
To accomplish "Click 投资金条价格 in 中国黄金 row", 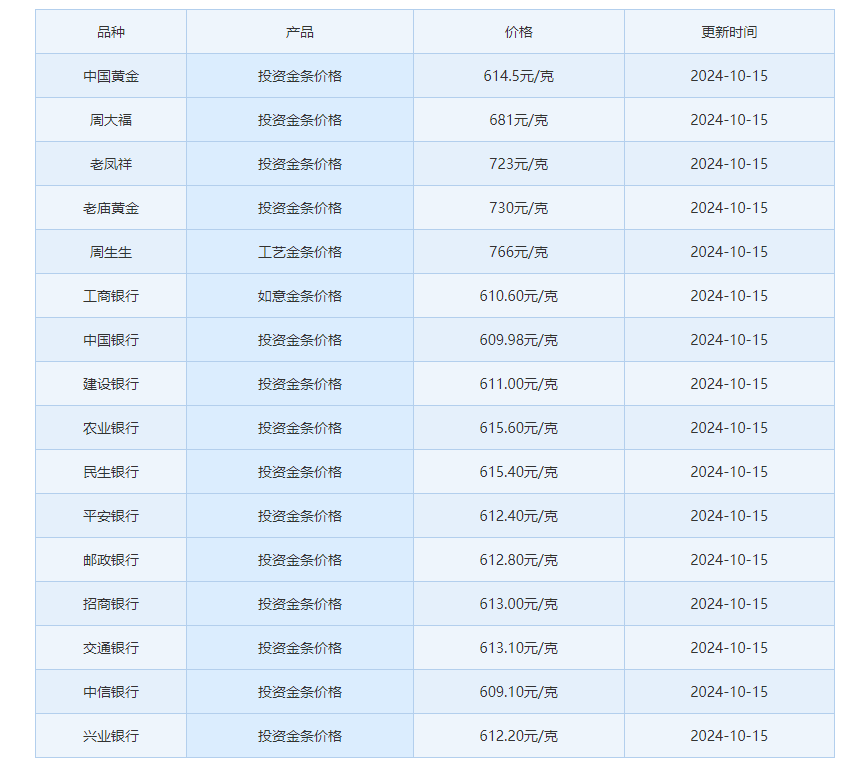I will click(x=300, y=76).
